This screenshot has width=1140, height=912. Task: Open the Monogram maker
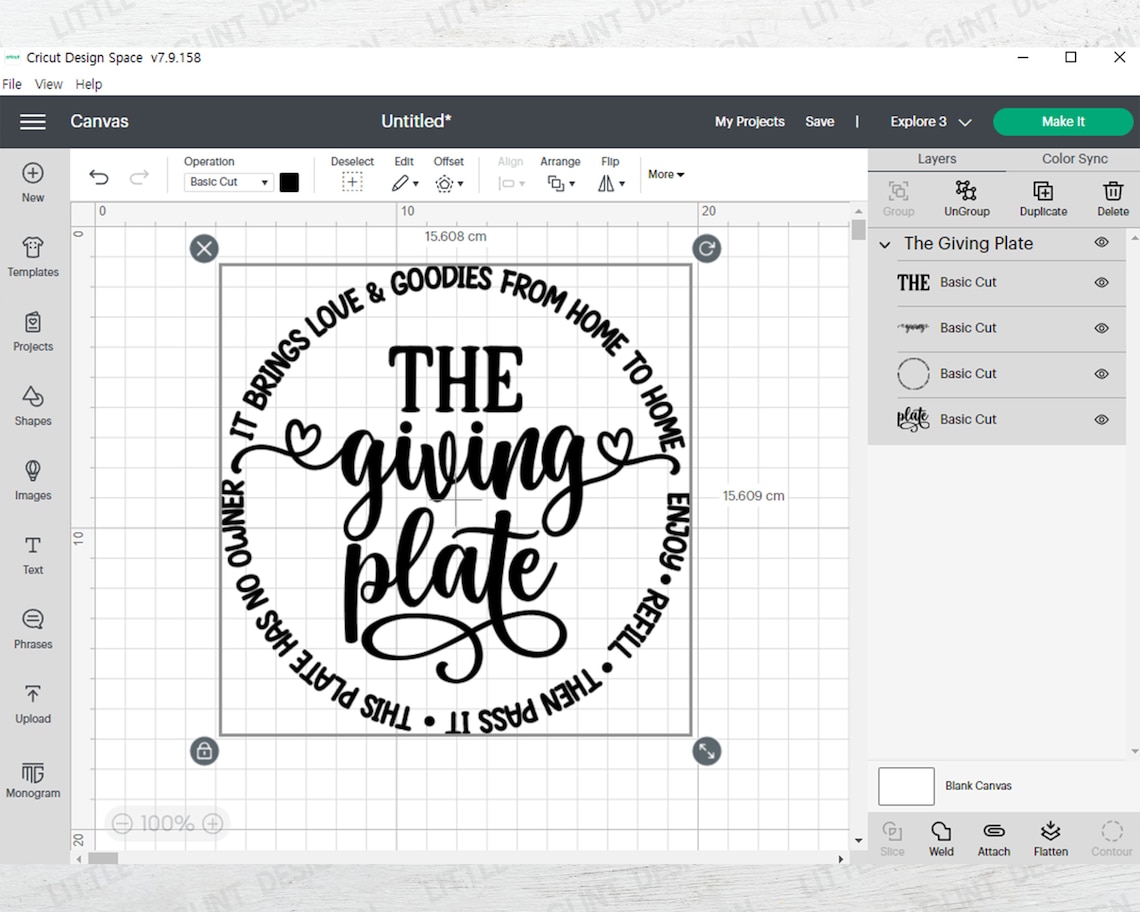point(33,779)
